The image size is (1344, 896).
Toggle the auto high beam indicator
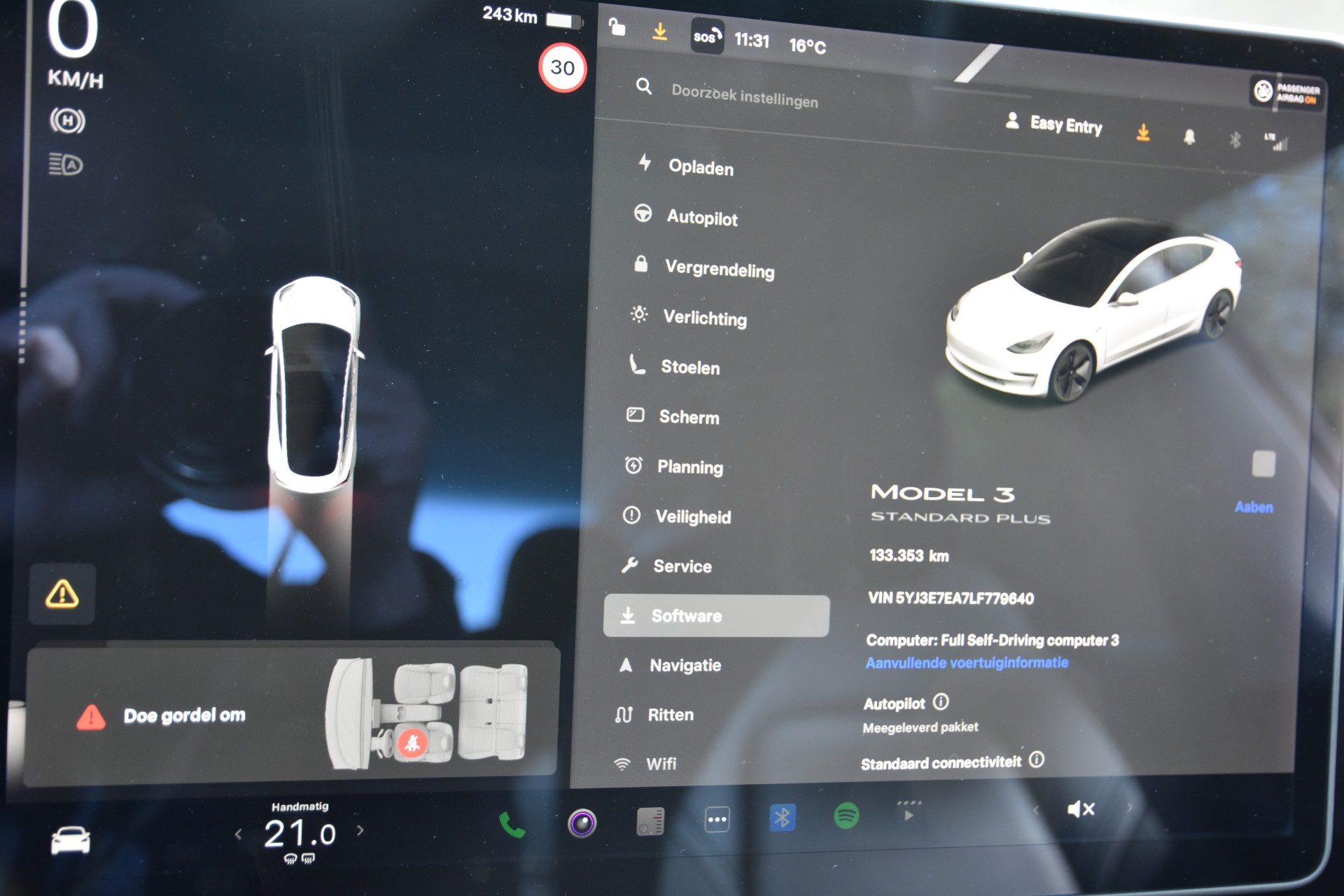pyautogui.click(x=66, y=165)
